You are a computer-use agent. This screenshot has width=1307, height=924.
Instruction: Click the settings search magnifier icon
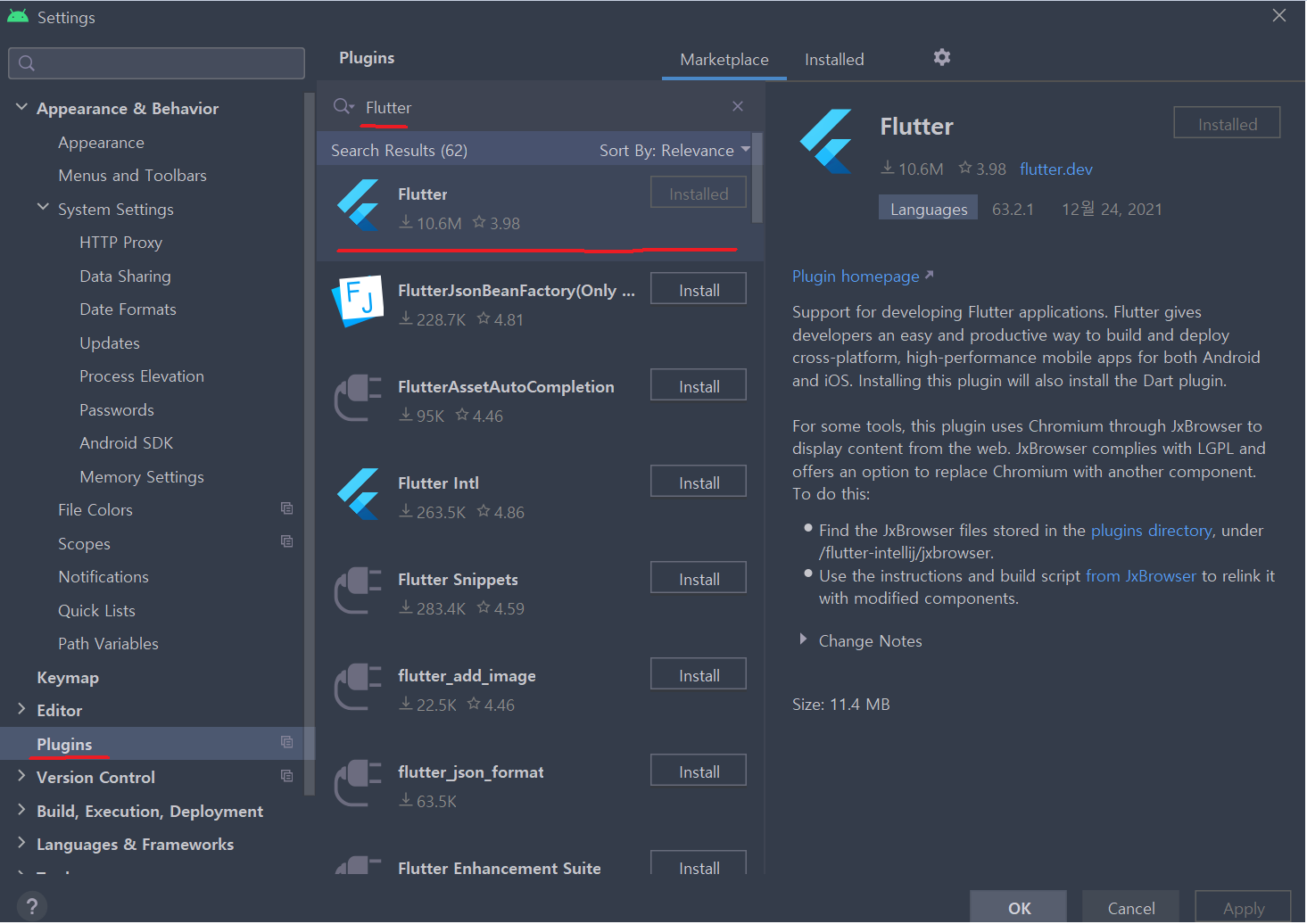(27, 63)
